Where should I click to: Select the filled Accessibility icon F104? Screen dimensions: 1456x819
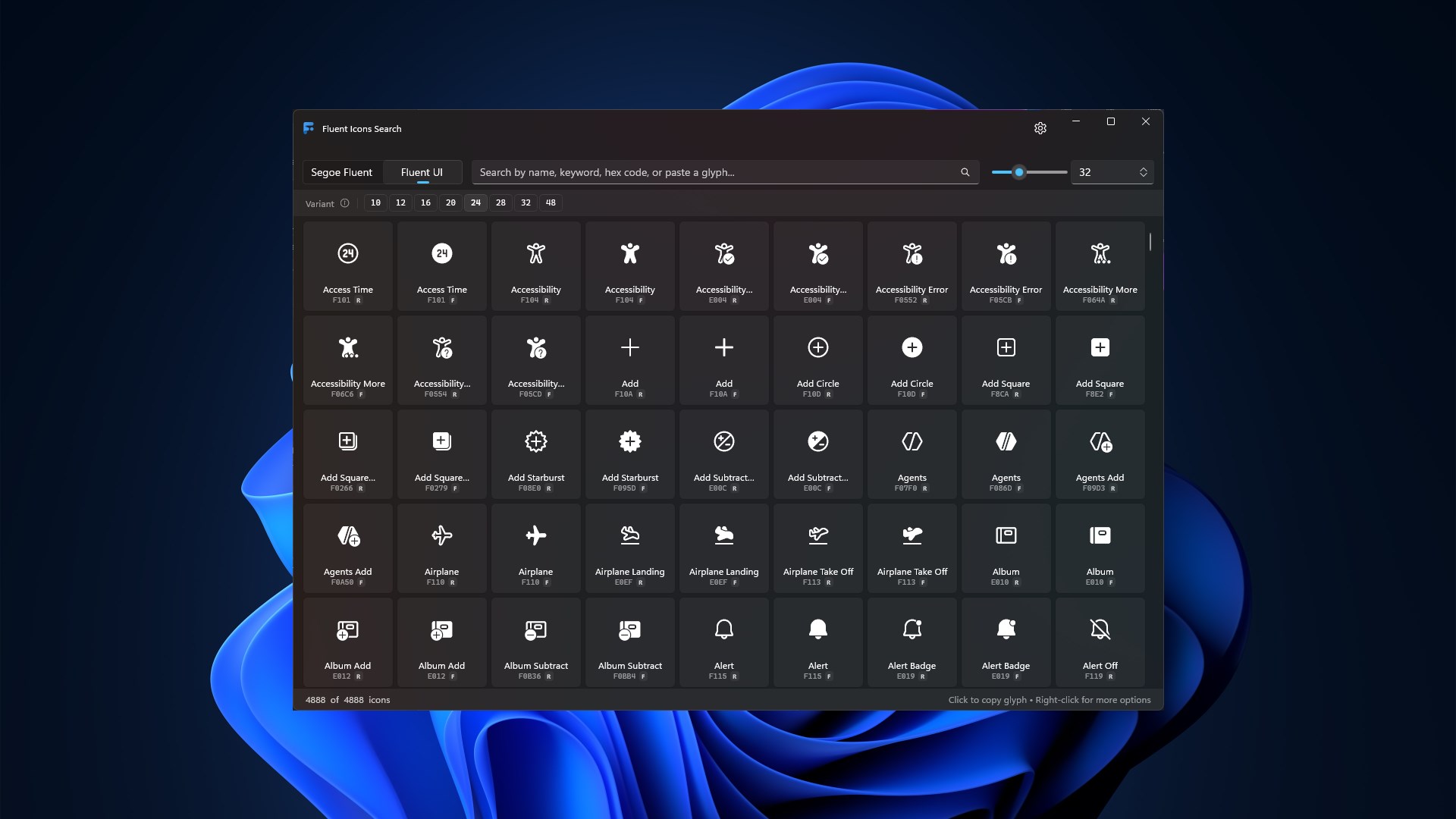point(630,266)
